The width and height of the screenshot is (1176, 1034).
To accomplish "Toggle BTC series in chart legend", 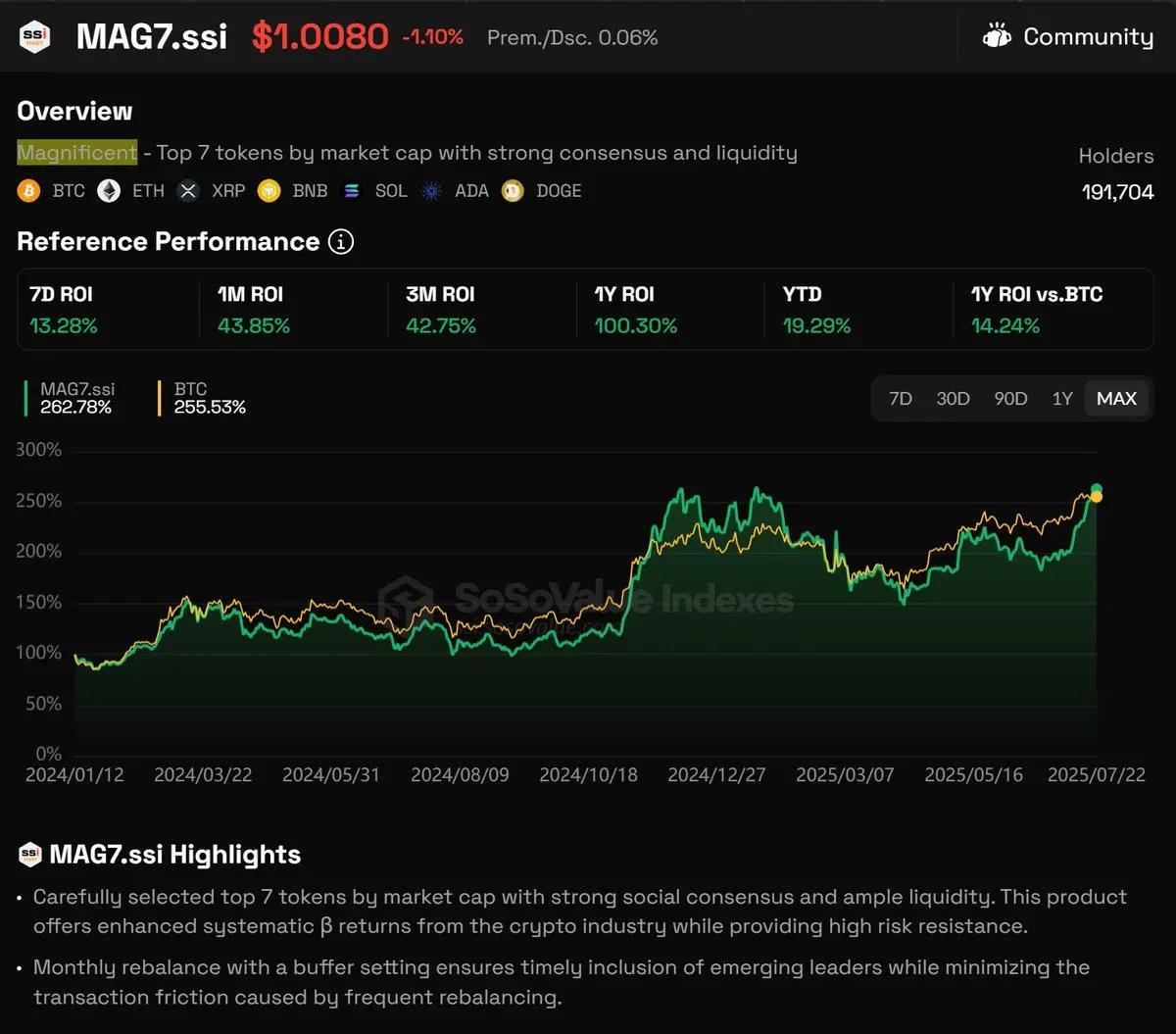I will (x=202, y=398).
